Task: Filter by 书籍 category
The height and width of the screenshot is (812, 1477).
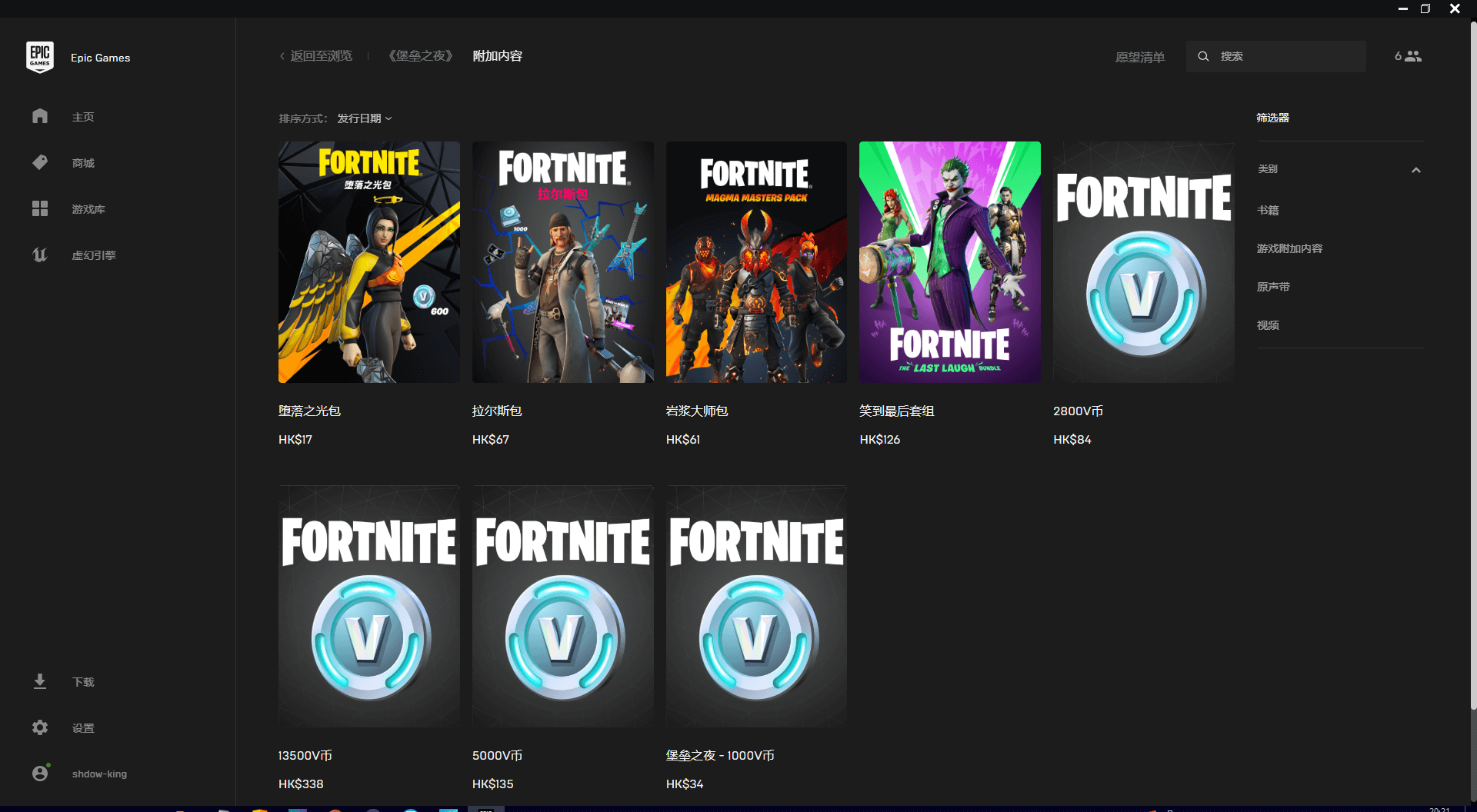Action: click(x=1268, y=210)
